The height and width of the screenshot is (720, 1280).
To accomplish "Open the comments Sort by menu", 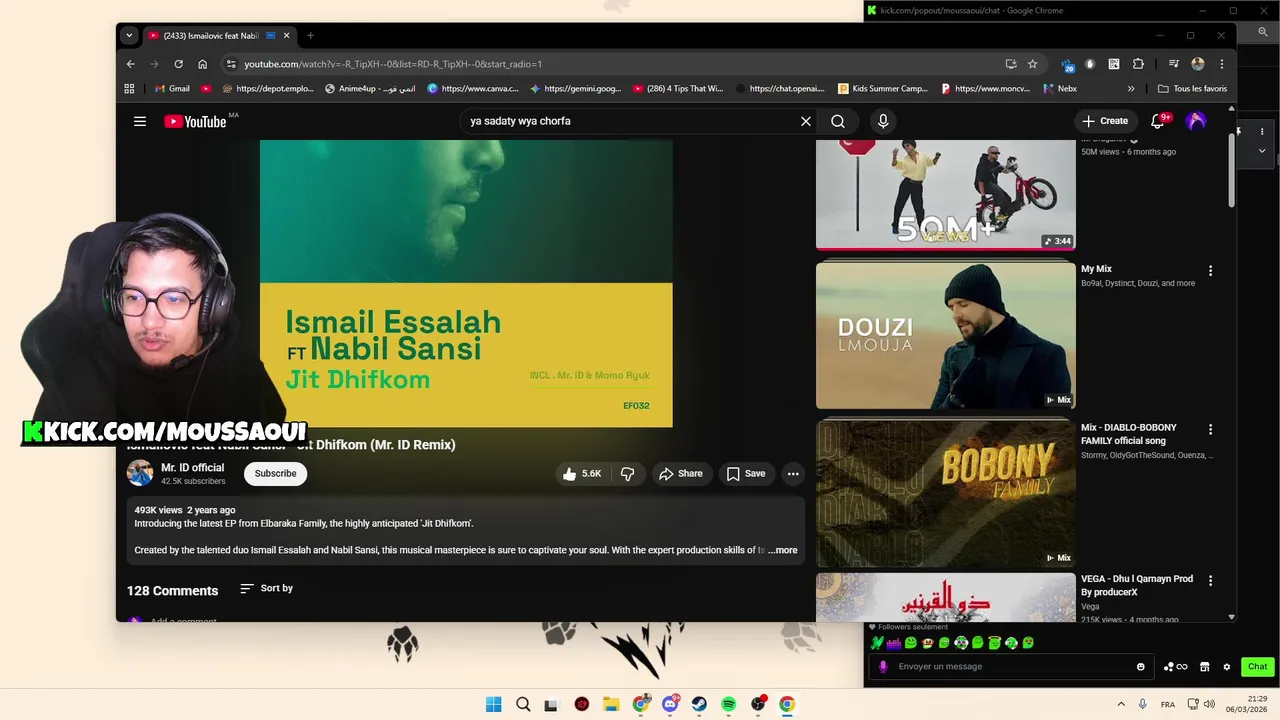I will point(267,588).
